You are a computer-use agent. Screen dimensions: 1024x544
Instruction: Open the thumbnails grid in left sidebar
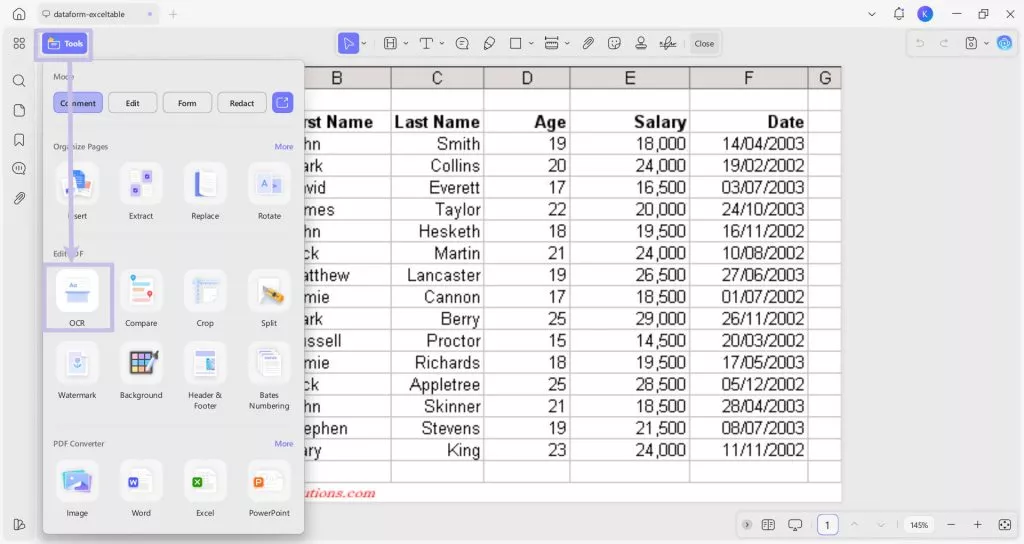pos(19,43)
